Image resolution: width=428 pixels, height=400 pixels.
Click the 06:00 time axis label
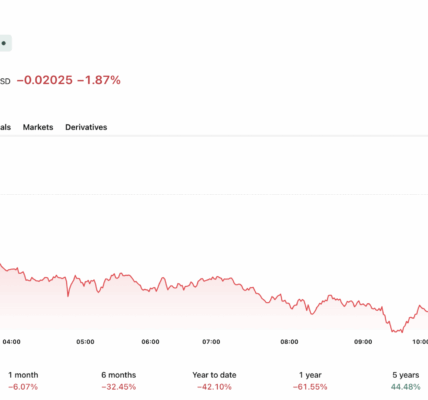click(x=150, y=342)
